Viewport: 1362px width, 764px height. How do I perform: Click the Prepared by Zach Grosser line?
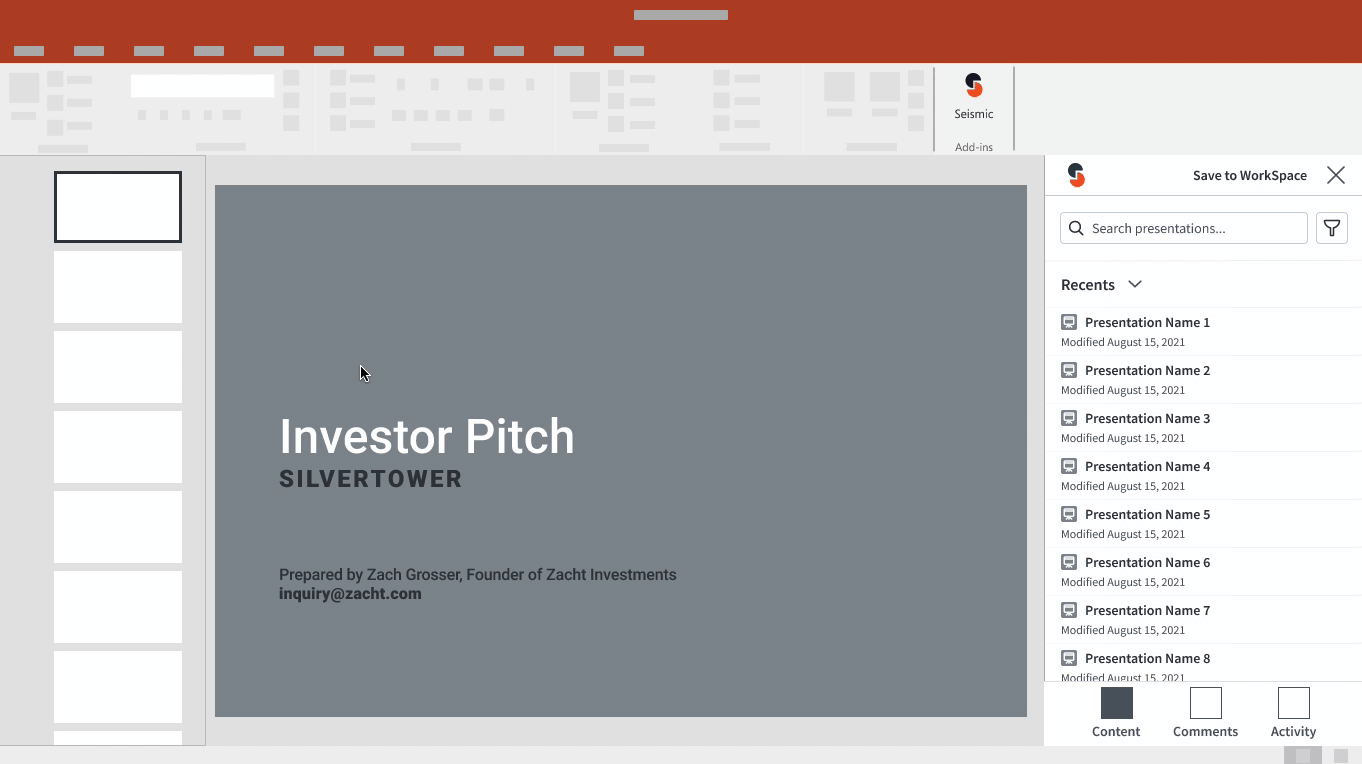coord(478,575)
